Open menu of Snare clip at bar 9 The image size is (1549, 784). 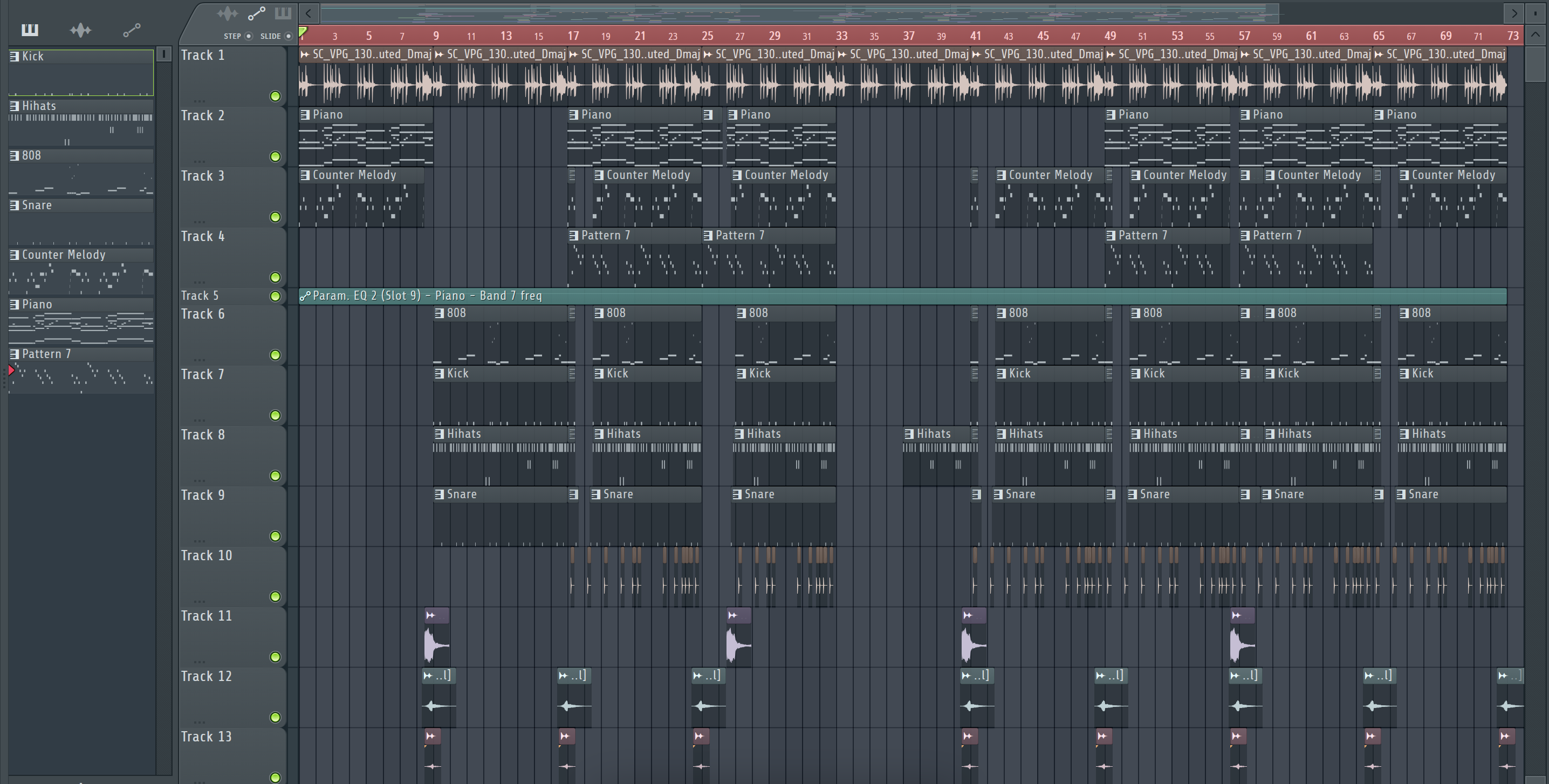(440, 494)
